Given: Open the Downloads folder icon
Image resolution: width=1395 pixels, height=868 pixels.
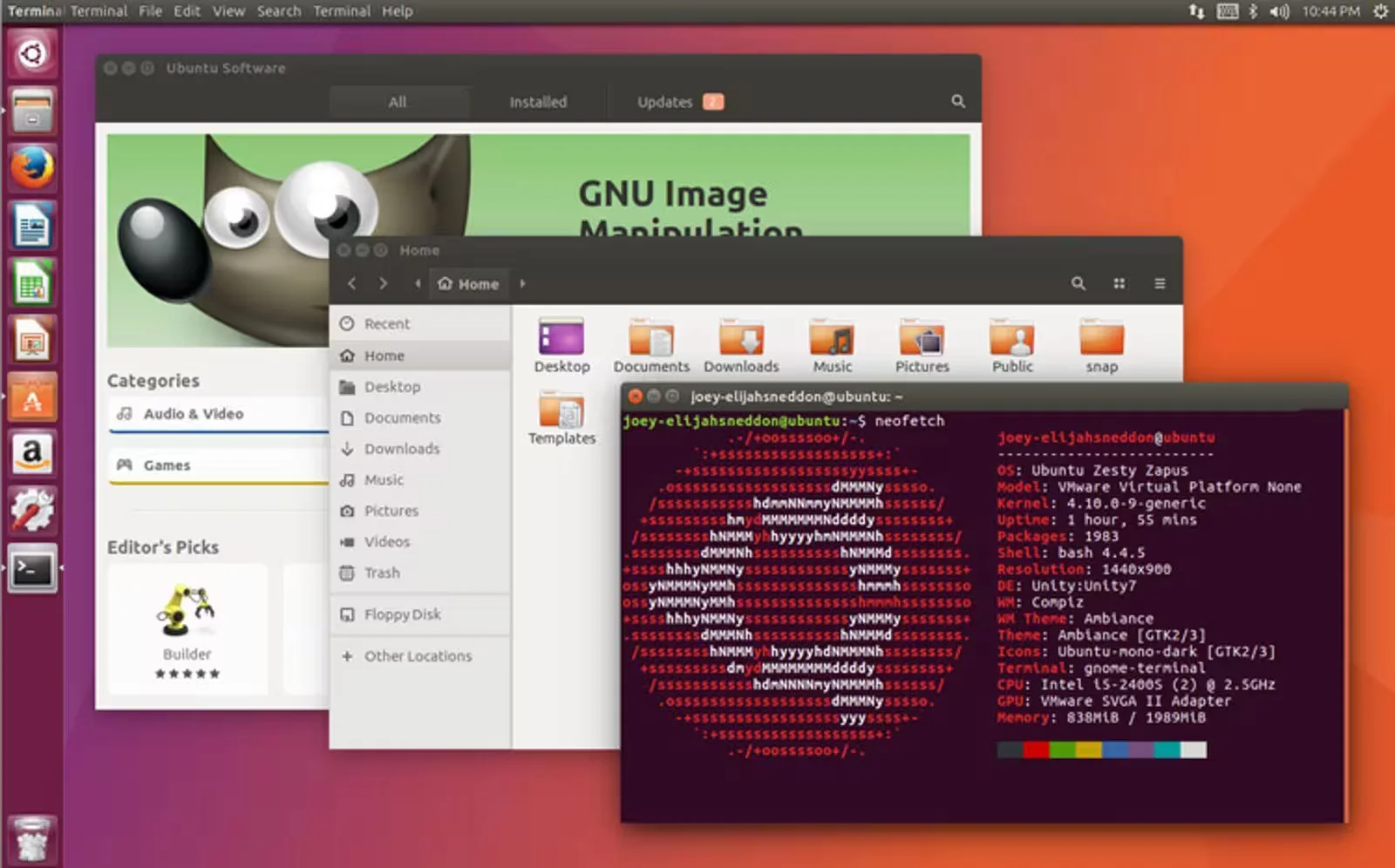Looking at the screenshot, I should (741, 340).
